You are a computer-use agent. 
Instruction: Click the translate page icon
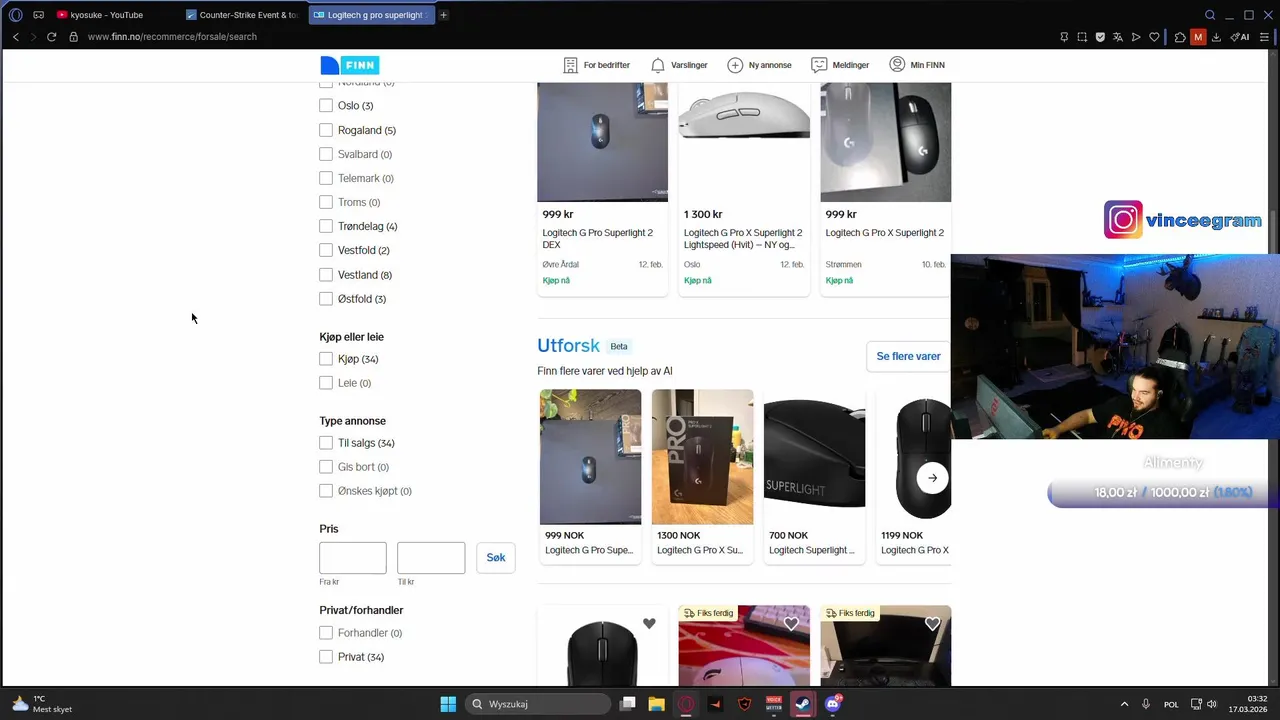1118,37
